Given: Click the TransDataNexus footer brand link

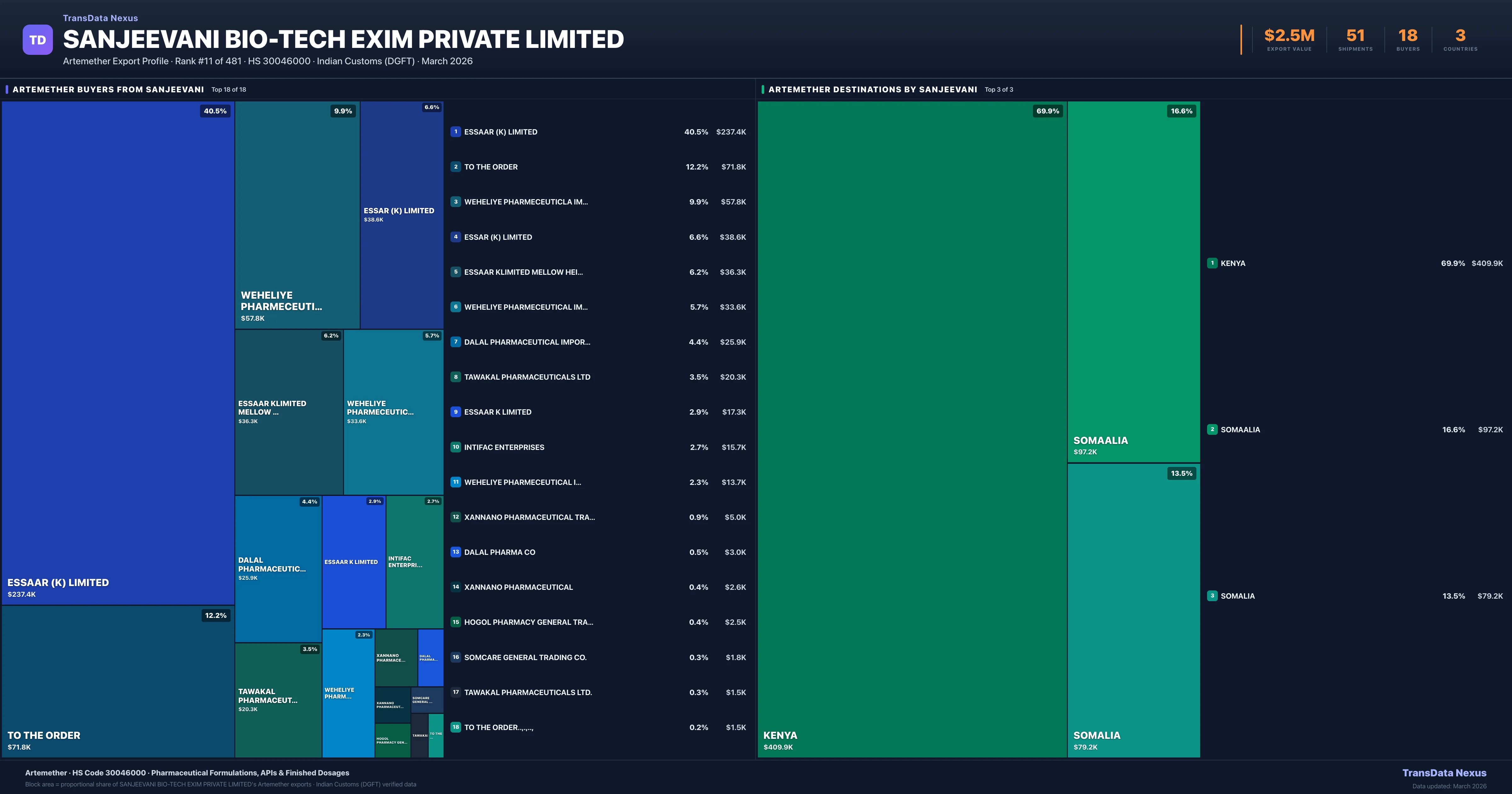Looking at the screenshot, I should (x=1444, y=773).
